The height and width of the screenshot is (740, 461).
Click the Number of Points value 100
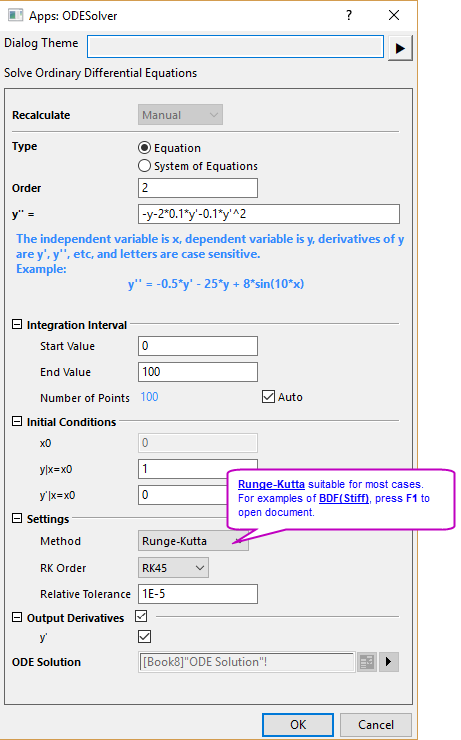tap(150, 397)
